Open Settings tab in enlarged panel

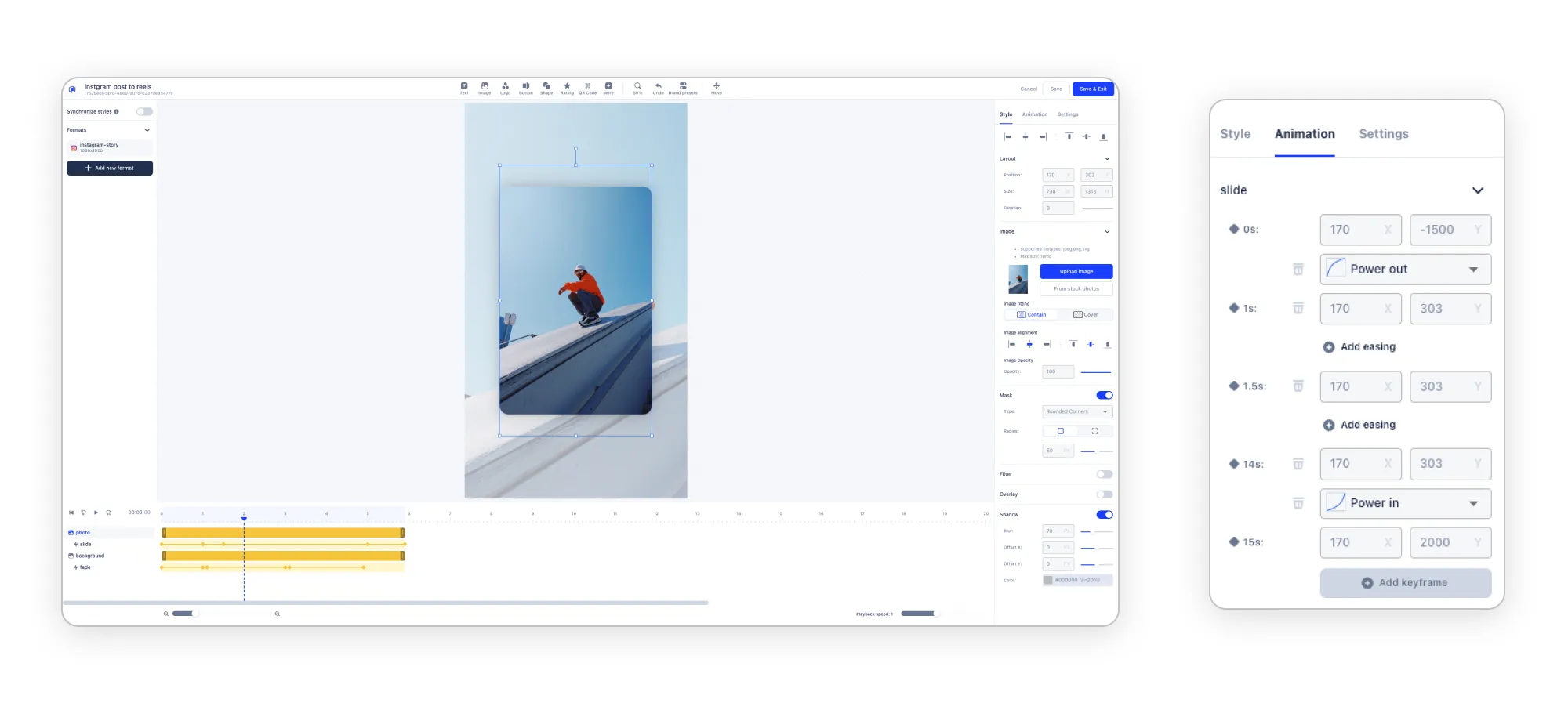[1384, 134]
